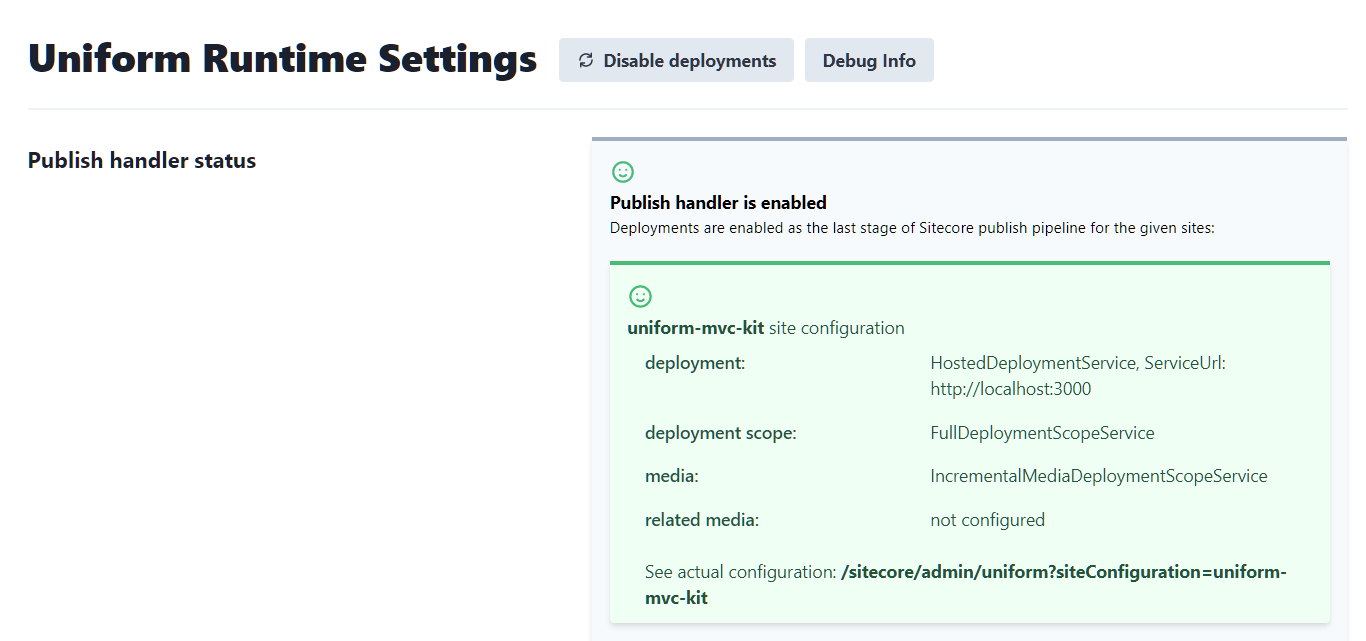Click the media: row label
1366x641 pixels.
(671, 476)
